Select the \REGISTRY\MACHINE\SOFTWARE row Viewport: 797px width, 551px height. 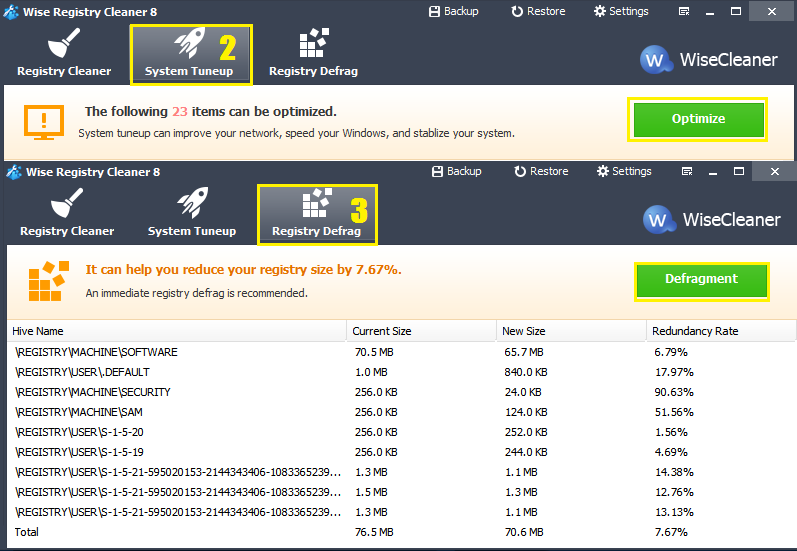coord(402,352)
